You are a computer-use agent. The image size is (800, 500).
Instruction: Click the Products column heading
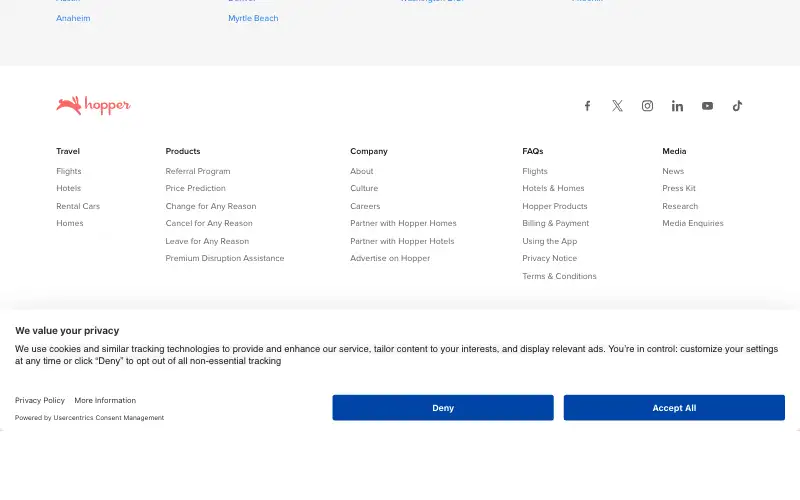click(x=183, y=151)
